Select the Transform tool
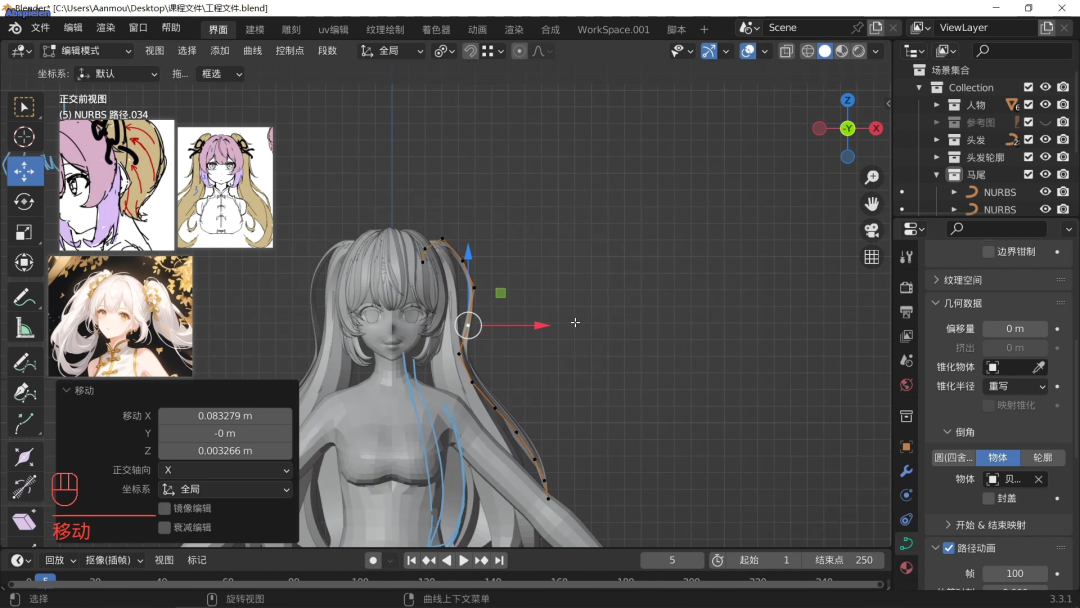The height and width of the screenshot is (608, 1080). coord(24,262)
